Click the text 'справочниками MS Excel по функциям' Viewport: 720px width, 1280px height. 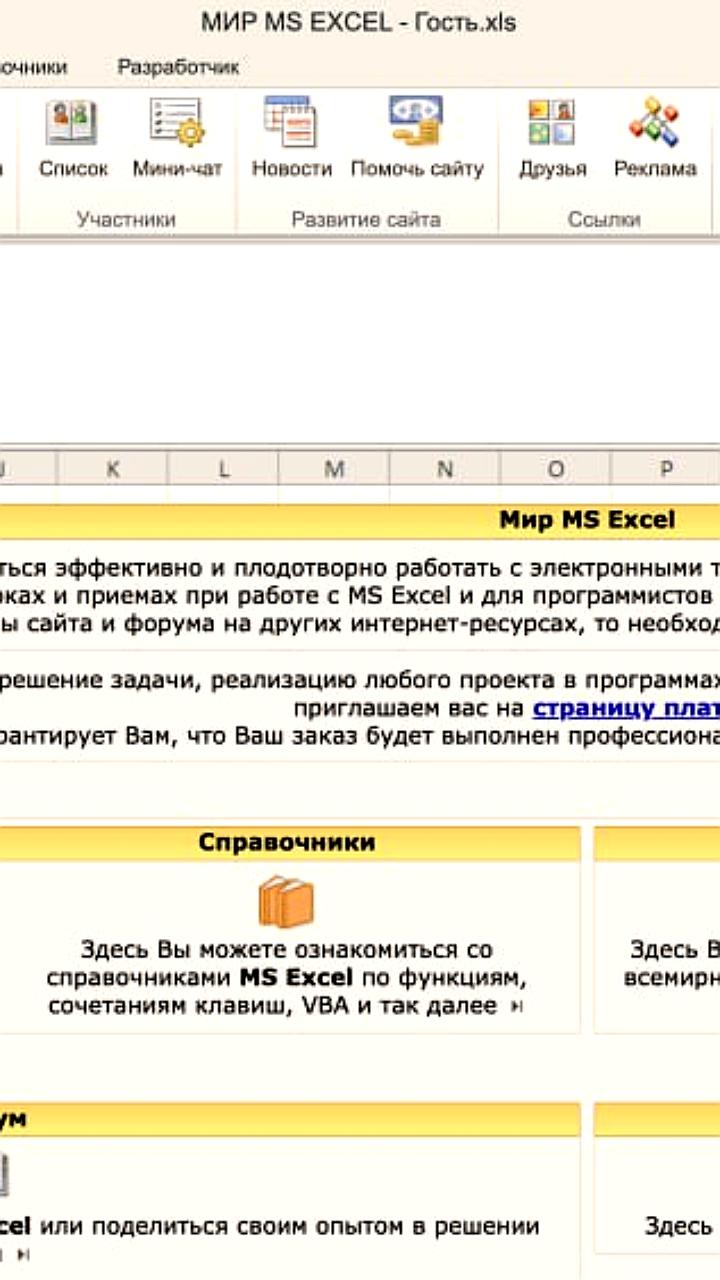click(x=287, y=977)
